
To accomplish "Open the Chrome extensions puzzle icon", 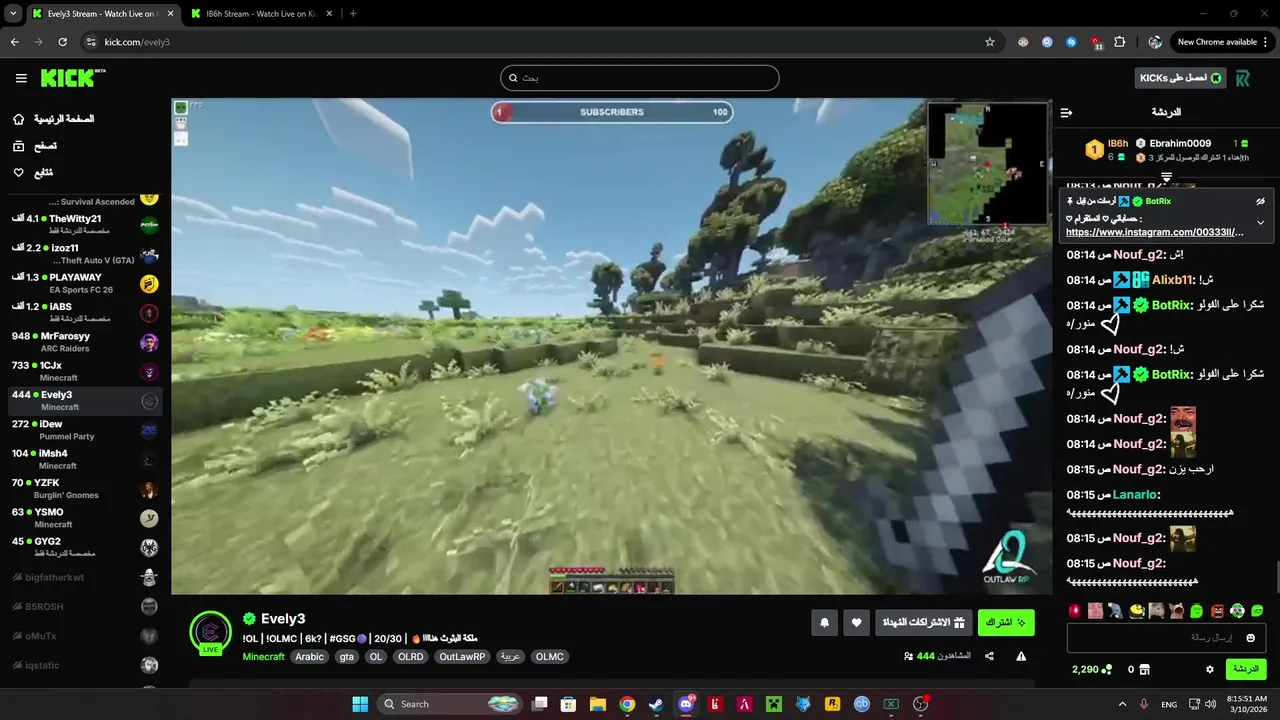I will click(1119, 42).
